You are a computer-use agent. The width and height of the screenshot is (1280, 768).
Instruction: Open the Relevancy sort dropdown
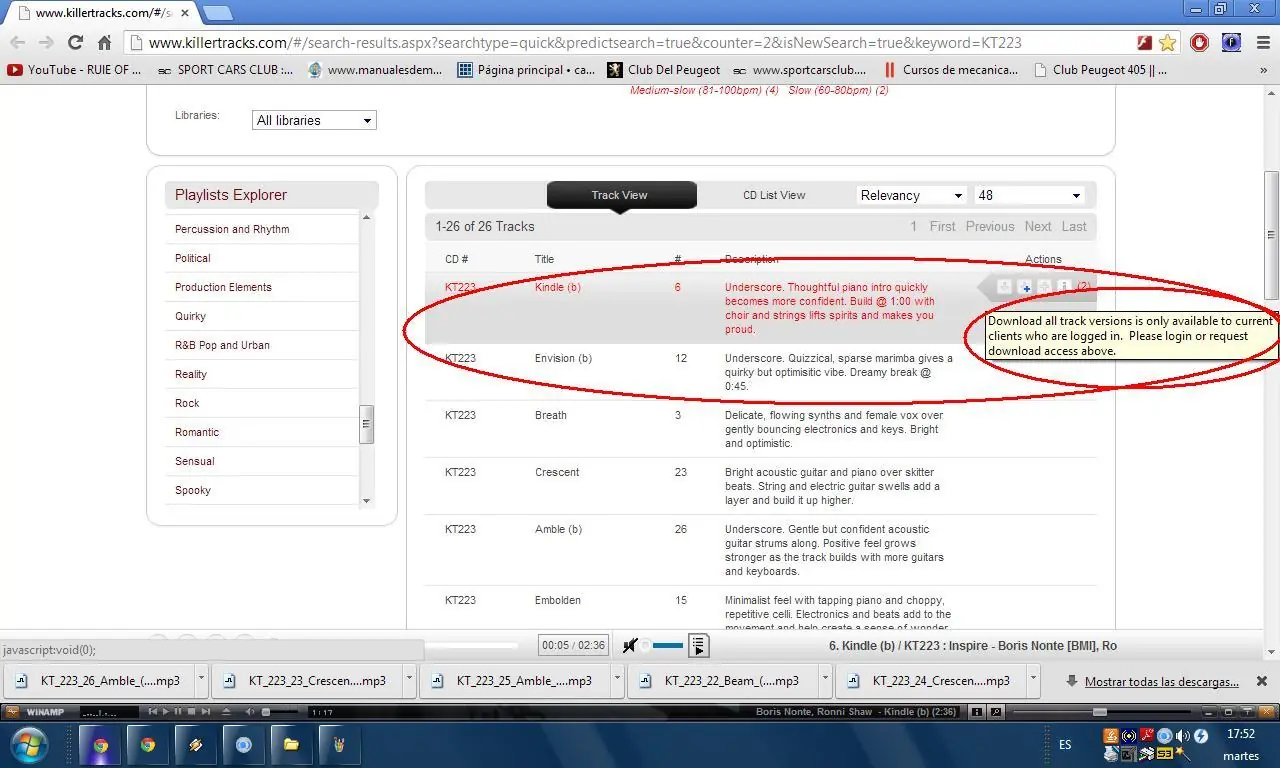(x=912, y=195)
